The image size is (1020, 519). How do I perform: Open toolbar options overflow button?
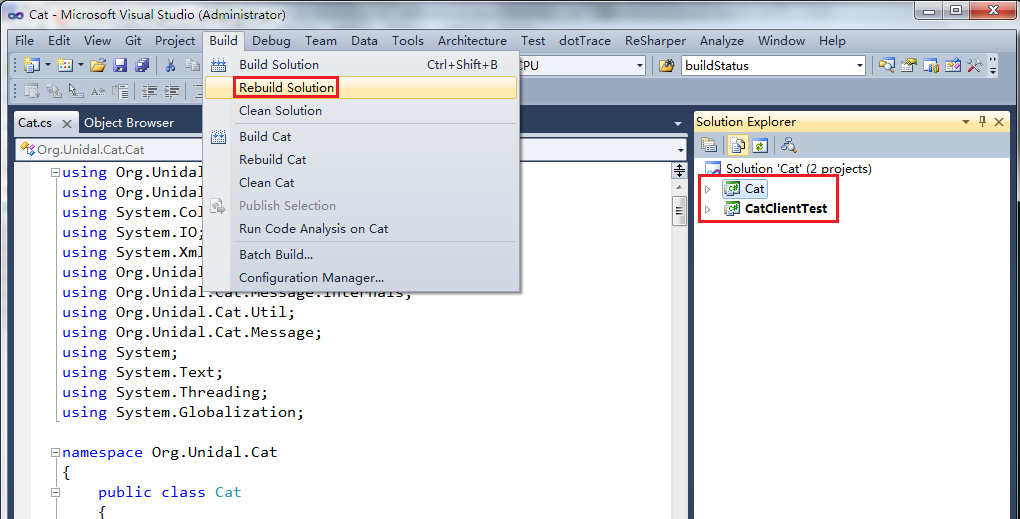pyautogui.click(x=993, y=66)
